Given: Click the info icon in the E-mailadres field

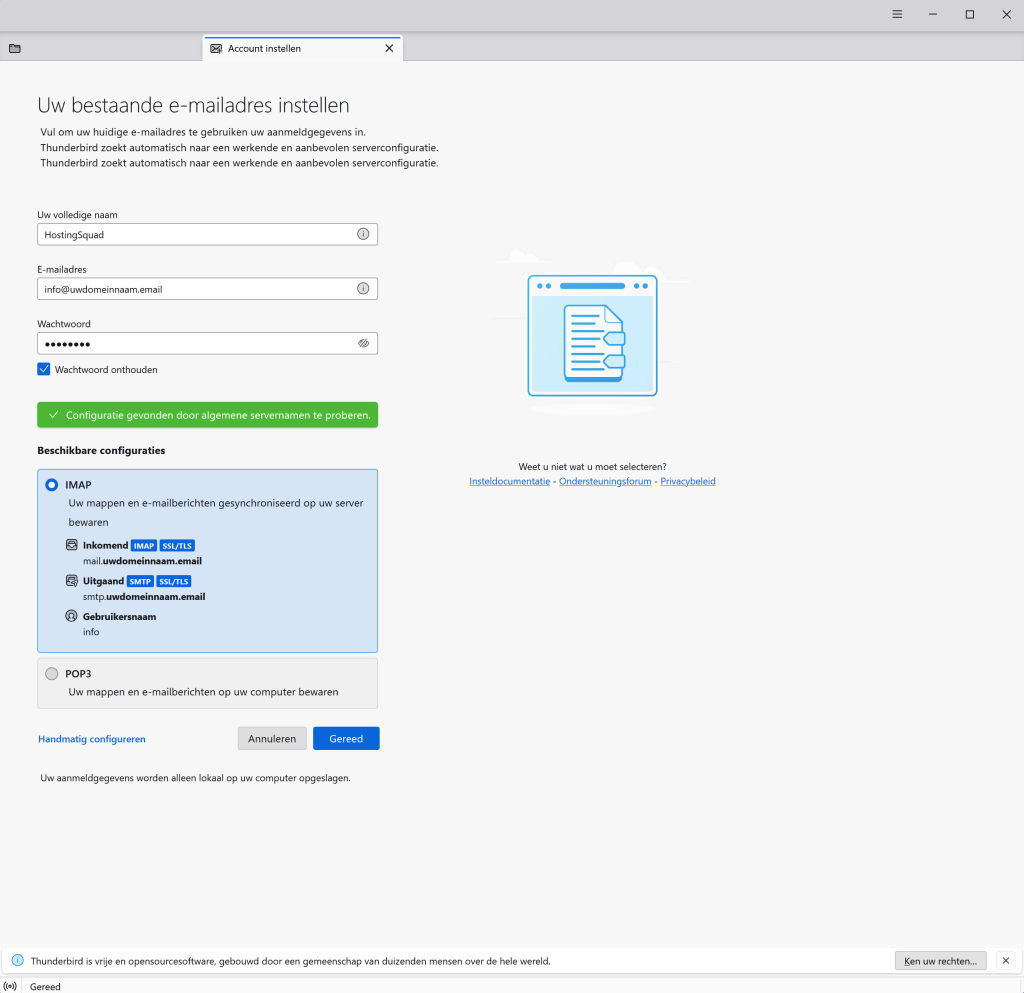Looking at the screenshot, I should click(x=363, y=289).
